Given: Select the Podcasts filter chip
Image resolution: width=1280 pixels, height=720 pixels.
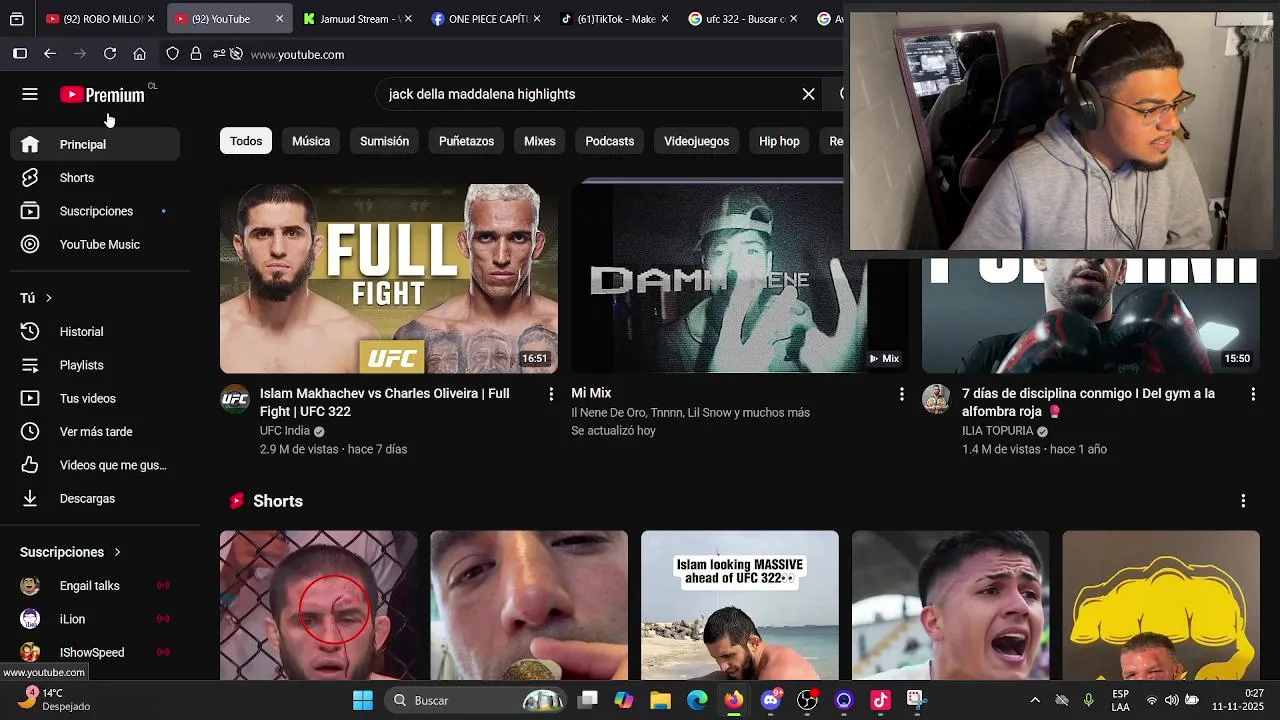Looking at the screenshot, I should pyautogui.click(x=610, y=141).
